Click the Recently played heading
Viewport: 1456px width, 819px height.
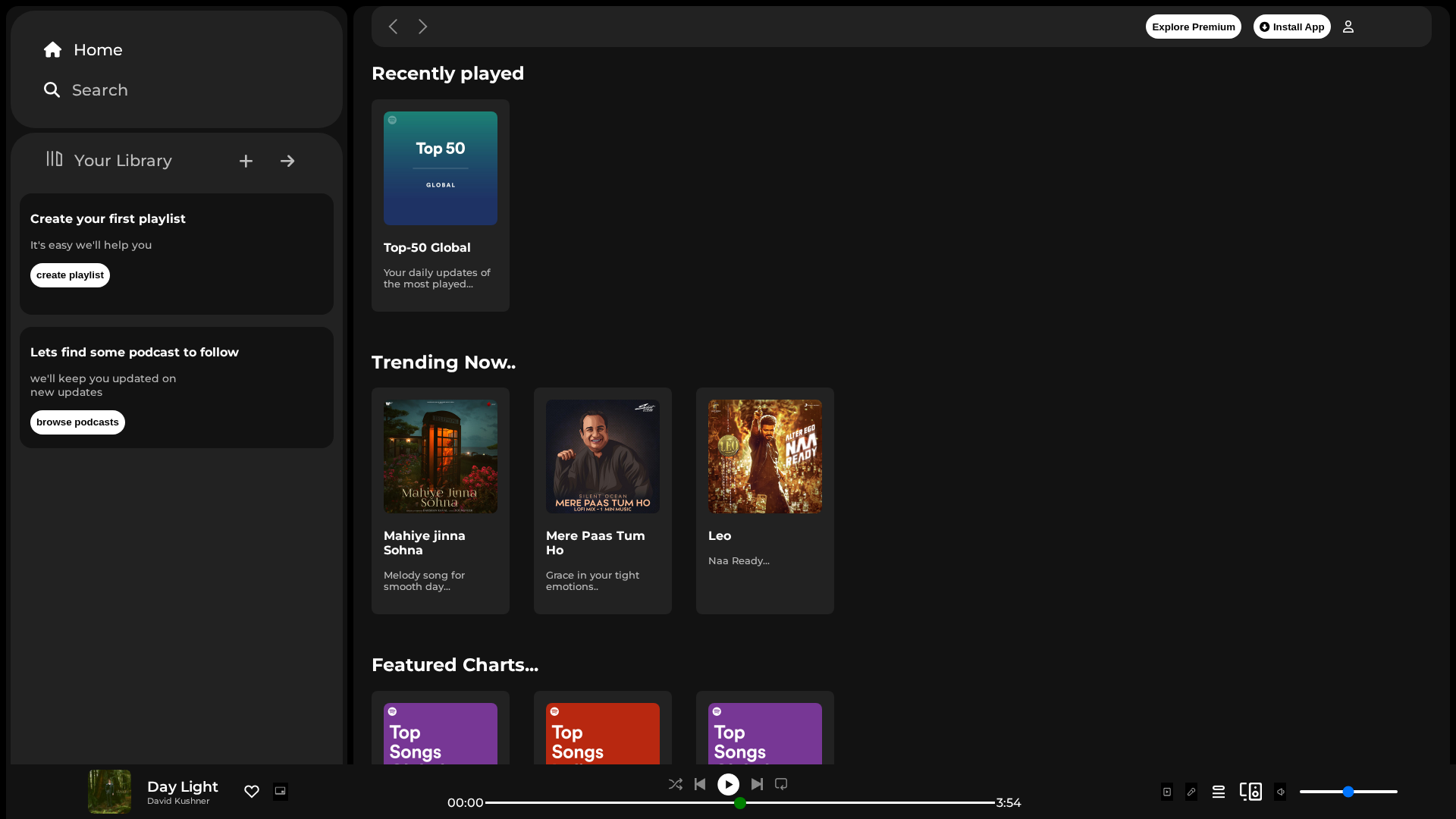[x=447, y=74]
